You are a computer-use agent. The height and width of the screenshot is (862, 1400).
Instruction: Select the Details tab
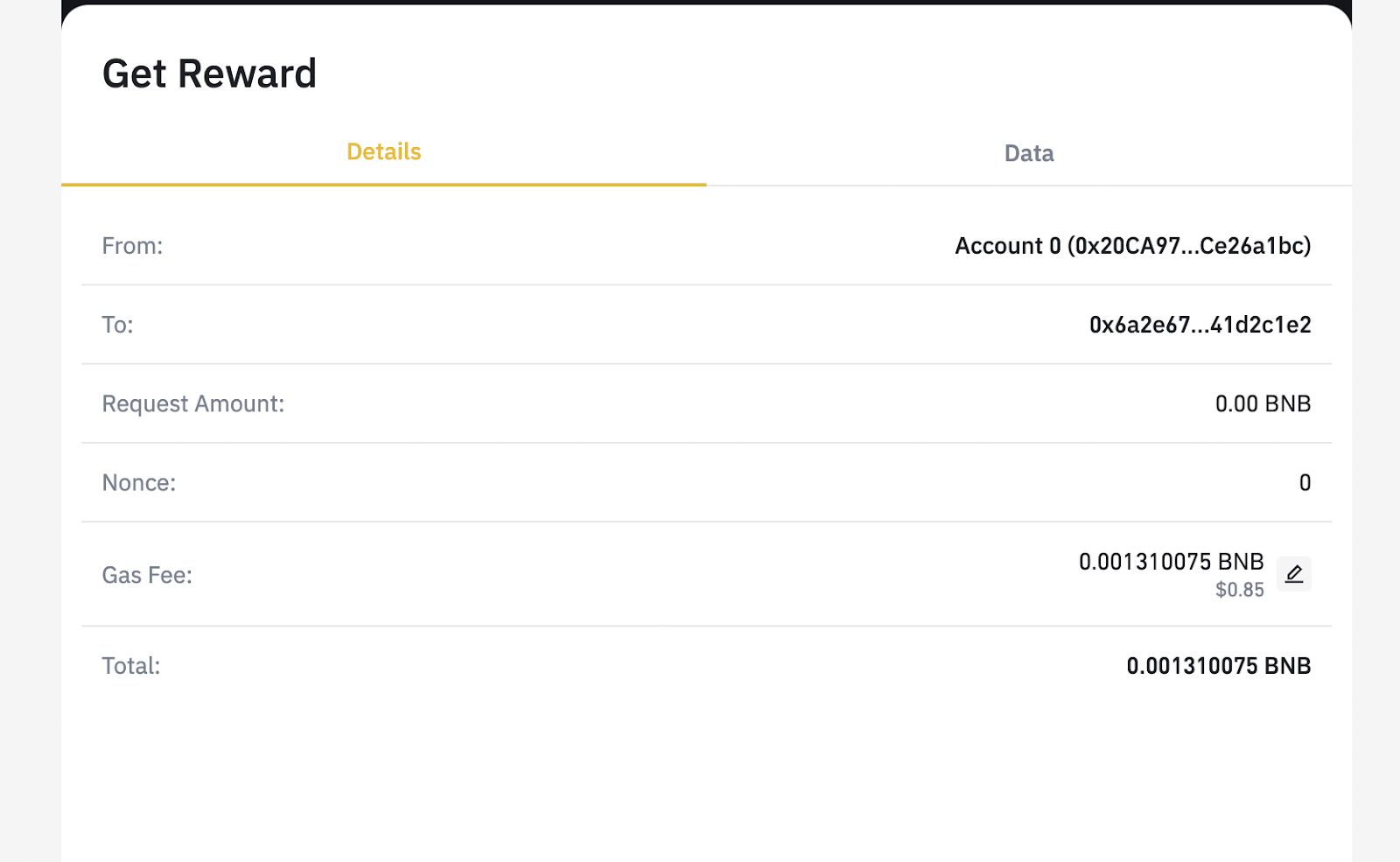pyautogui.click(x=383, y=152)
